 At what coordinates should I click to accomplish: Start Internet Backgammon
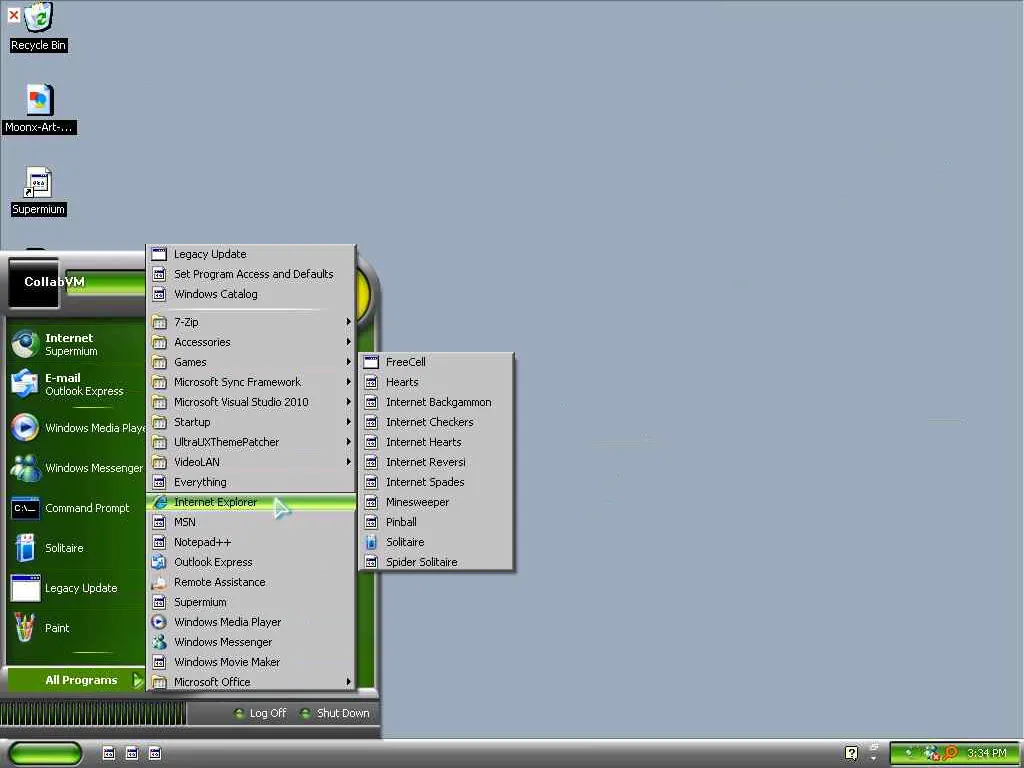[x=436, y=402]
